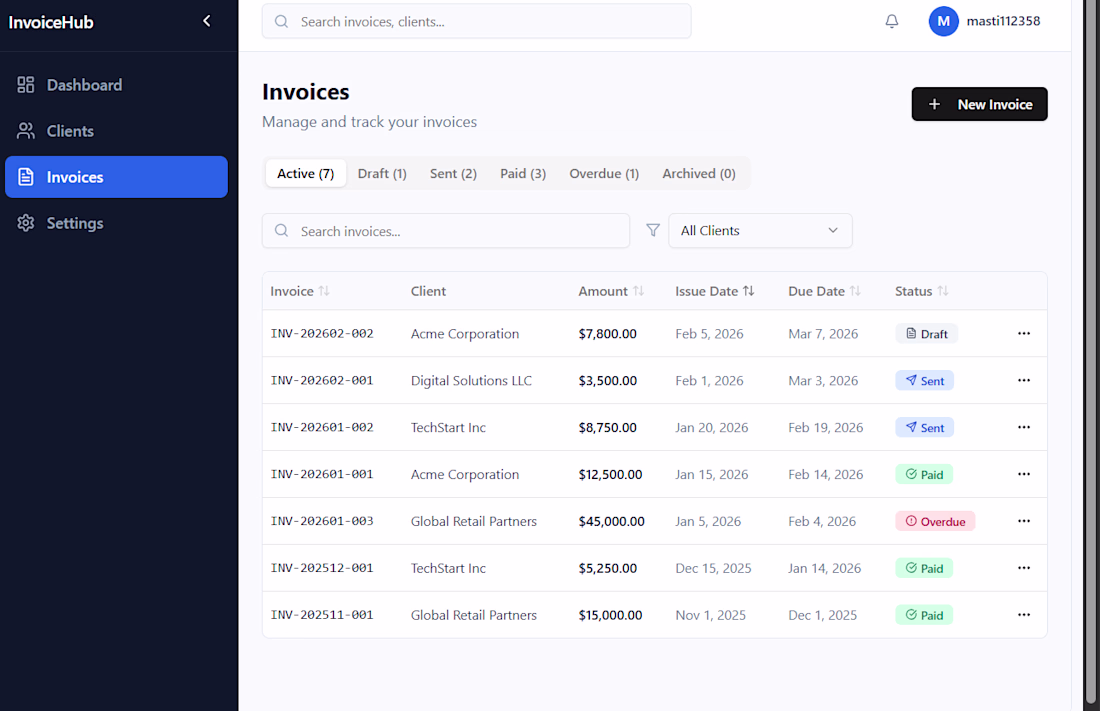Screen dimensions: 1100x711
Task: Sort by Issue Date column arrows
Action: click(x=749, y=291)
